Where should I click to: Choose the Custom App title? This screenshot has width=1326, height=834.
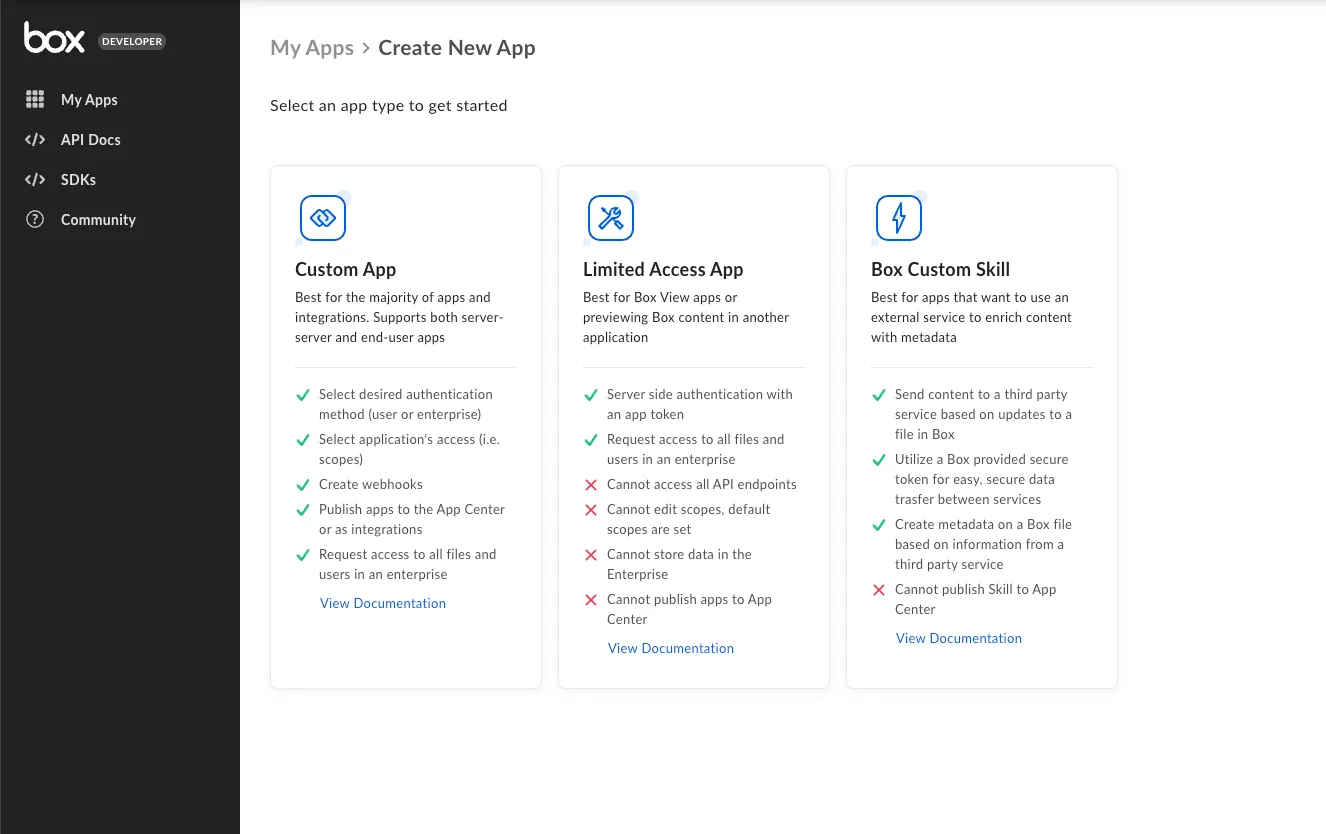[345, 269]
